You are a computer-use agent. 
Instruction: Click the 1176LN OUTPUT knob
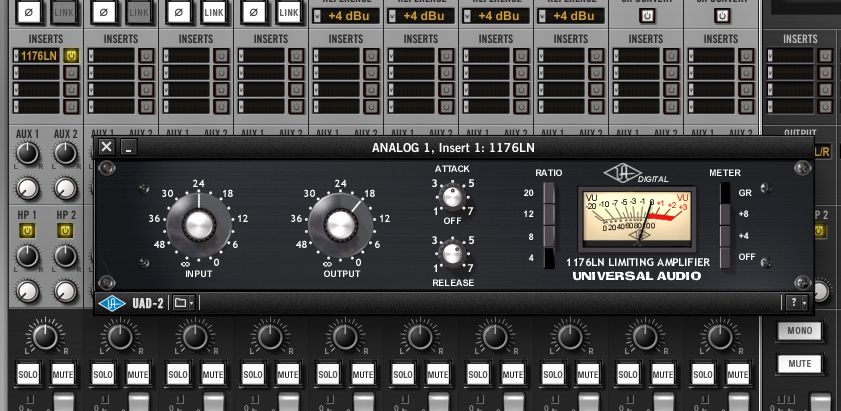[341, 225]
